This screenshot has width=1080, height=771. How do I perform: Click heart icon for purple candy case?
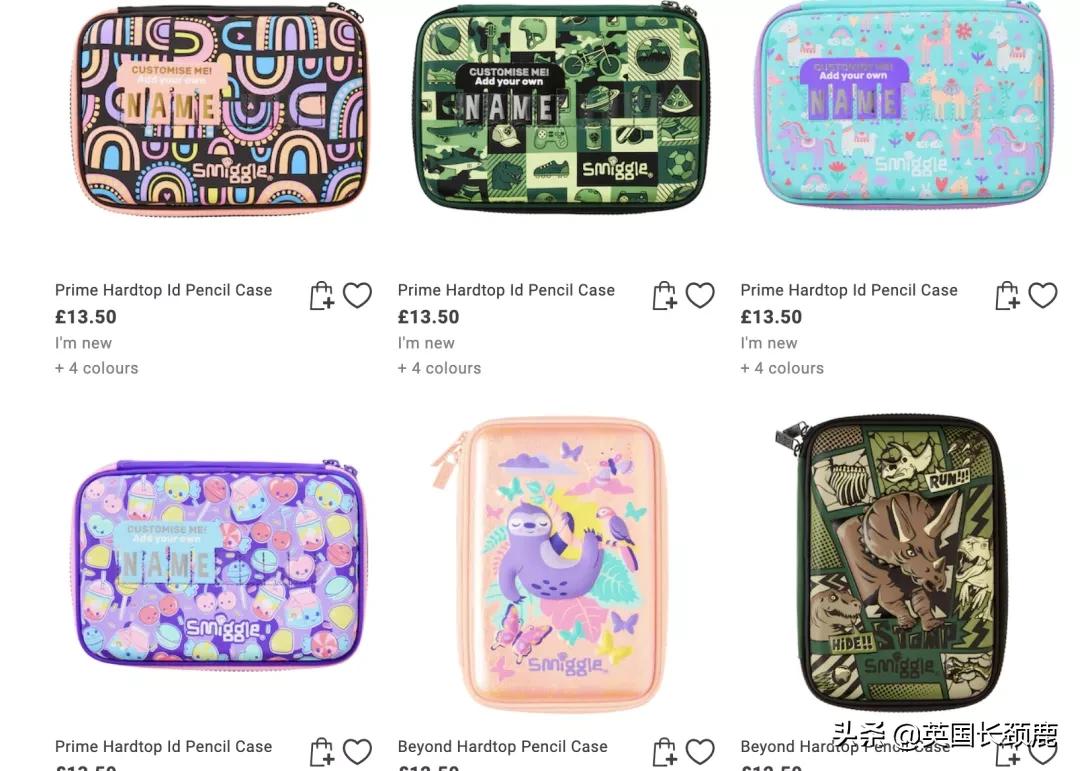tap(357, 752)
